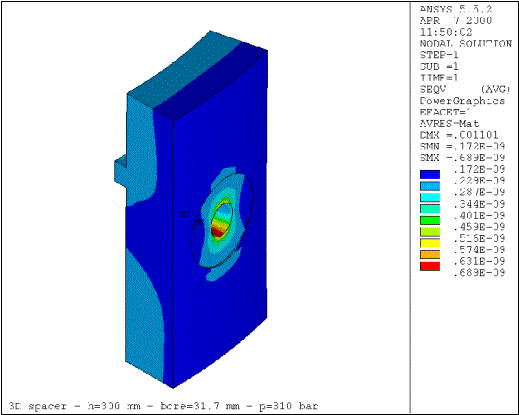Click the SEQV label
519x415 pixels.
point(433,89)
